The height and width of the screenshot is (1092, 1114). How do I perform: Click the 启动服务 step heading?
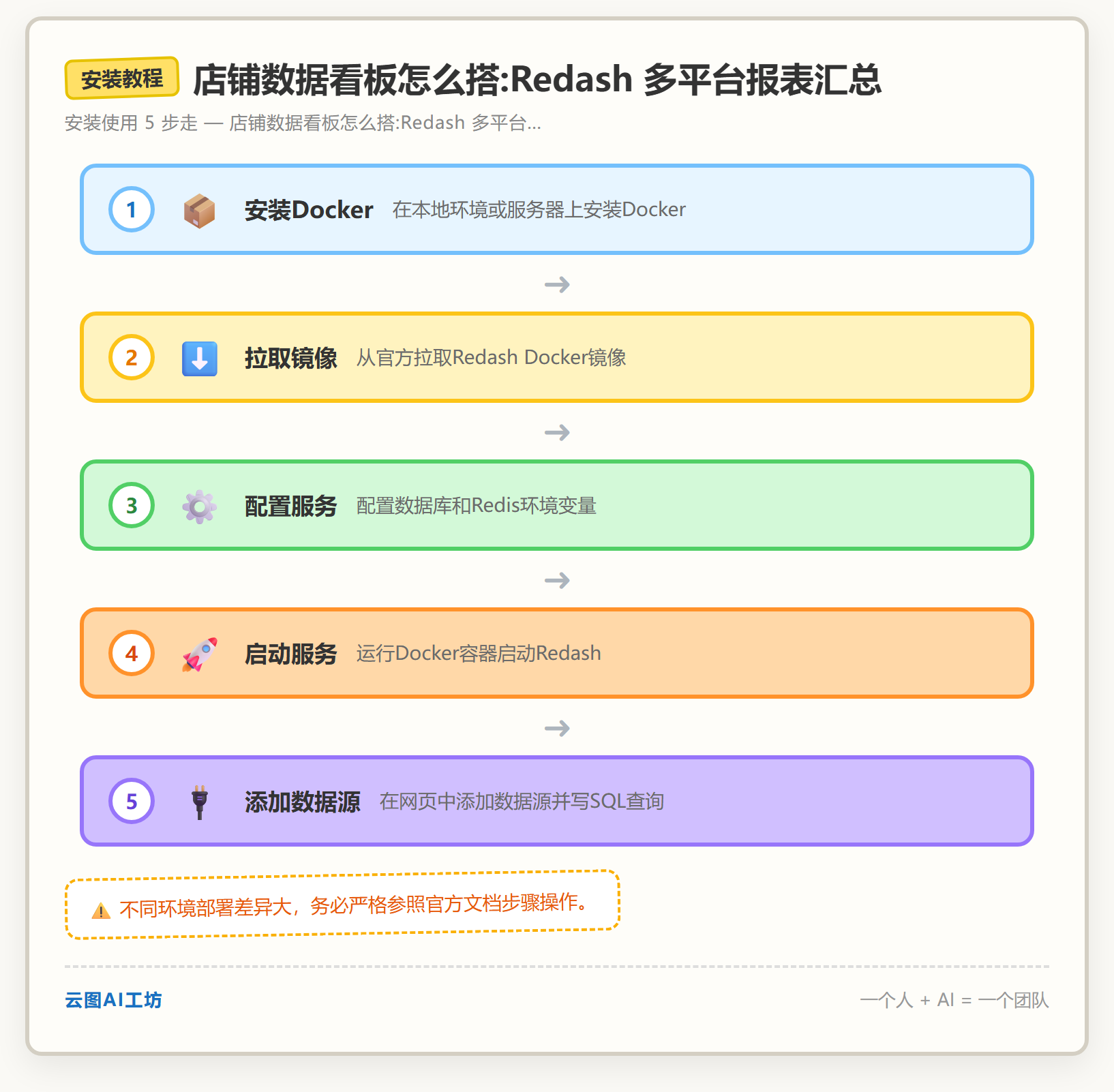[x=291, y=654]
